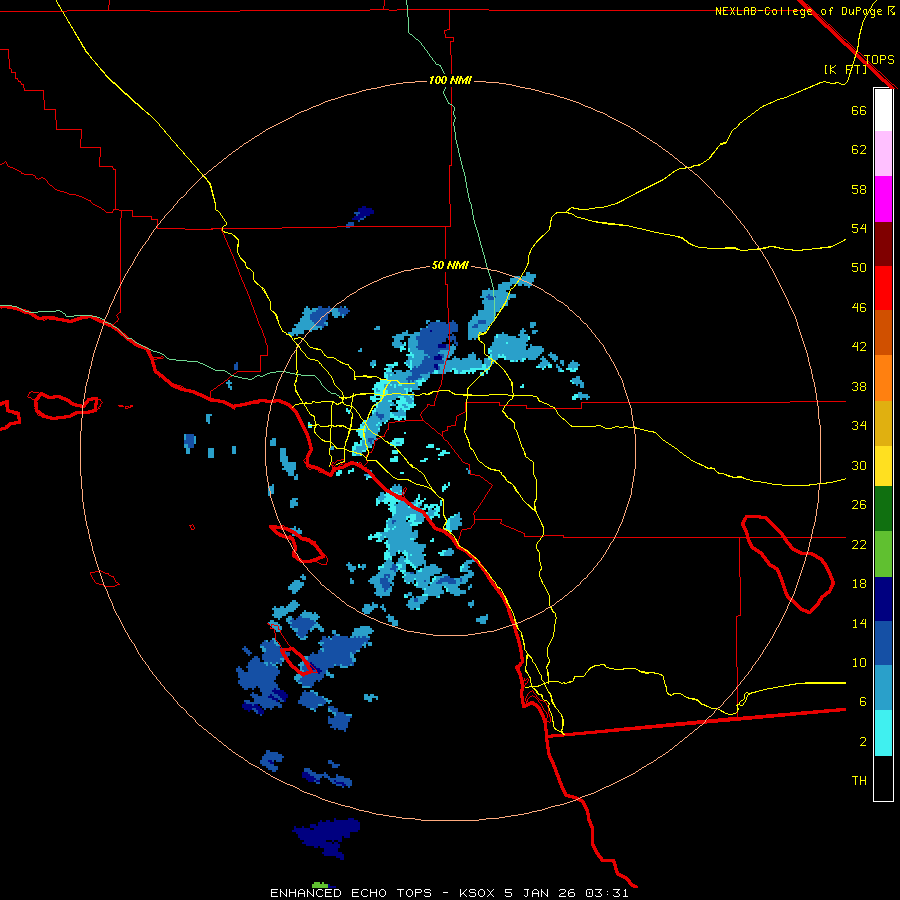The height and width of the screenshot is (900, 900).
Task: Click the small green echo at bottom edge
Action: (x=320, y=885)
